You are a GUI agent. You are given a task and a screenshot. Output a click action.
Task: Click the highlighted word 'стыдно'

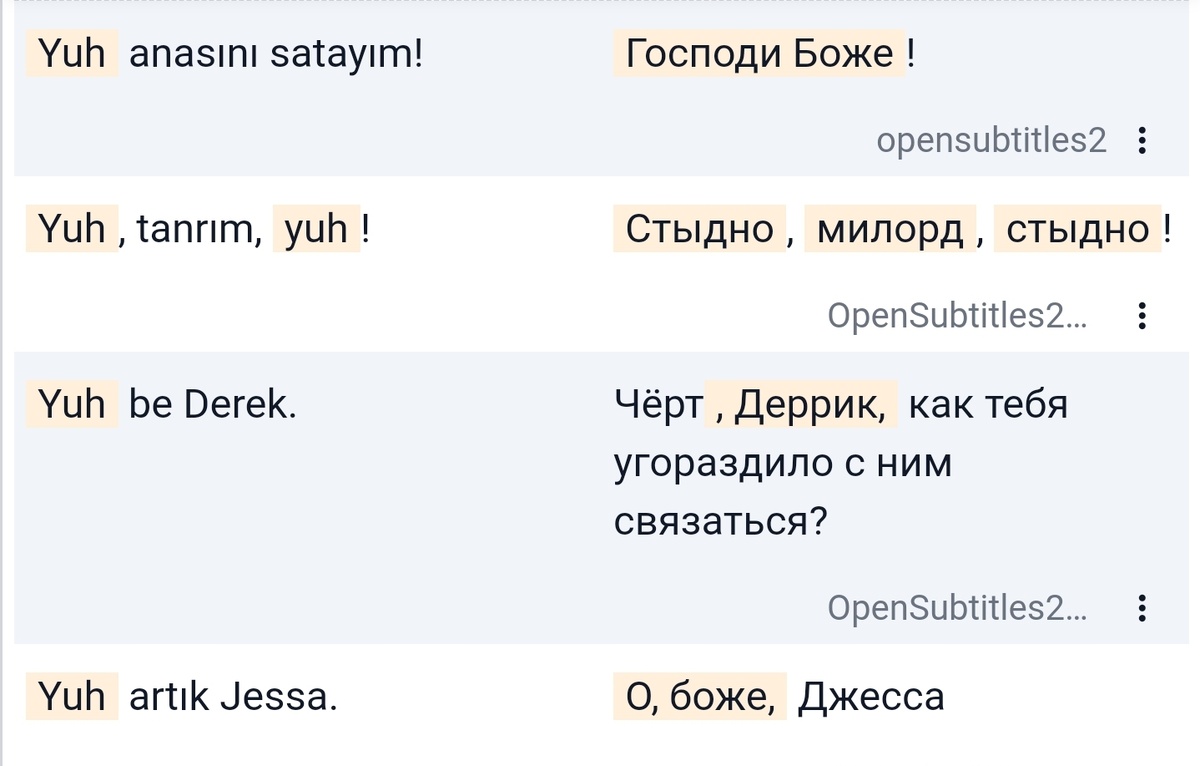click(x=1078, y=229)
